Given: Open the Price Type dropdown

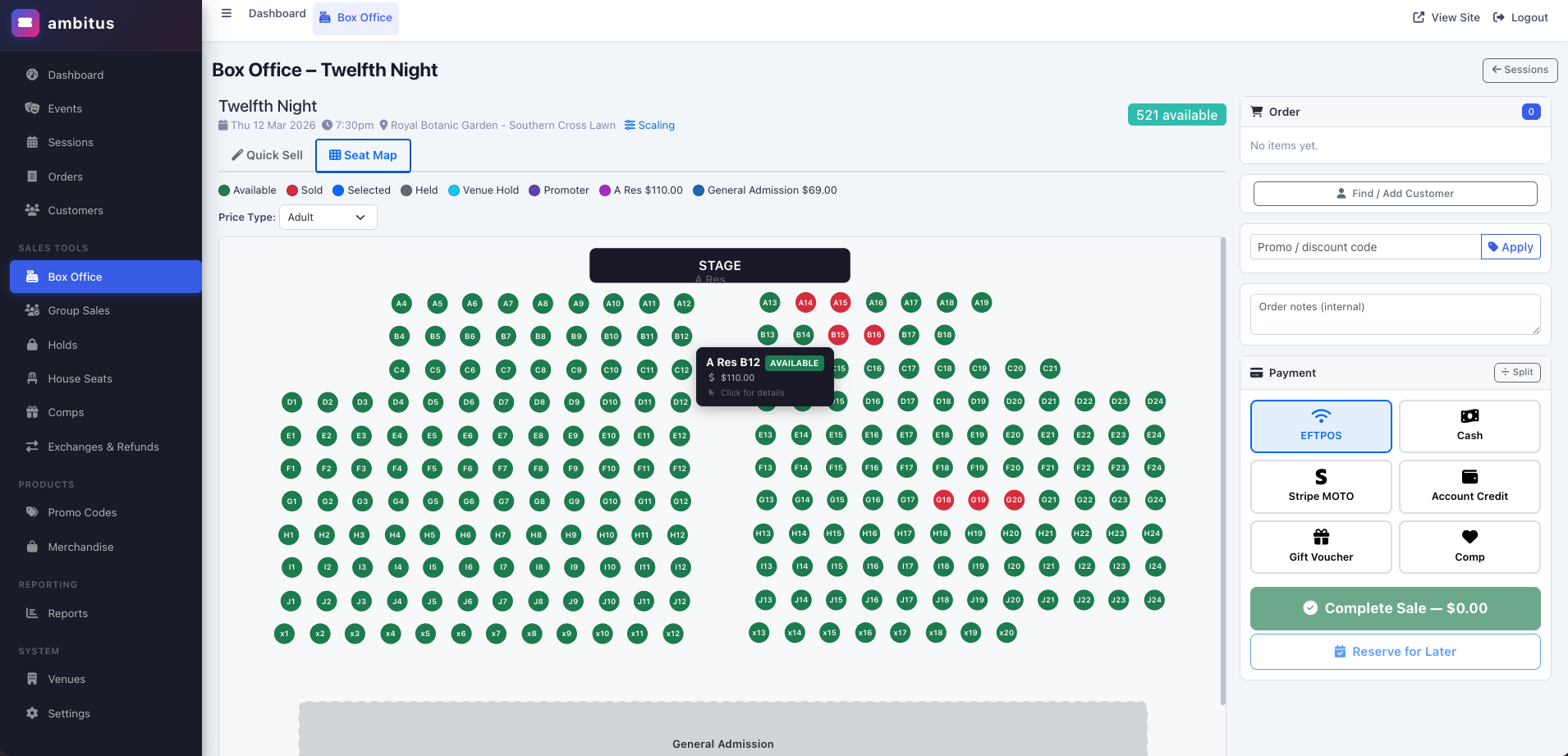Looking at the screenshot, I should coord(328,217).
